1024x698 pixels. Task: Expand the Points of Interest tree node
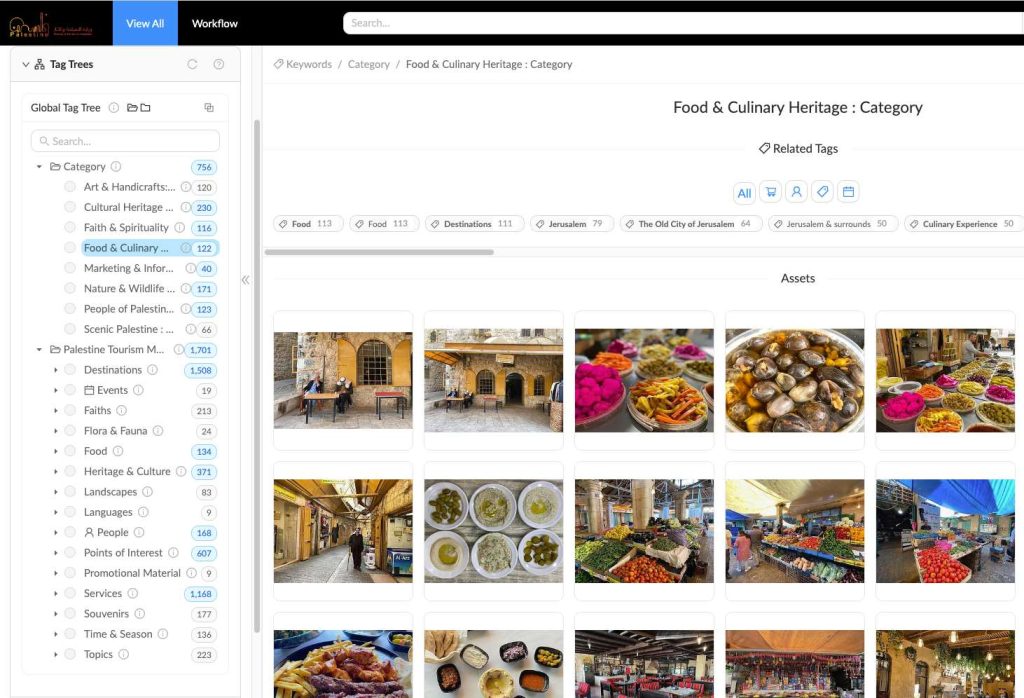(56, 553)
